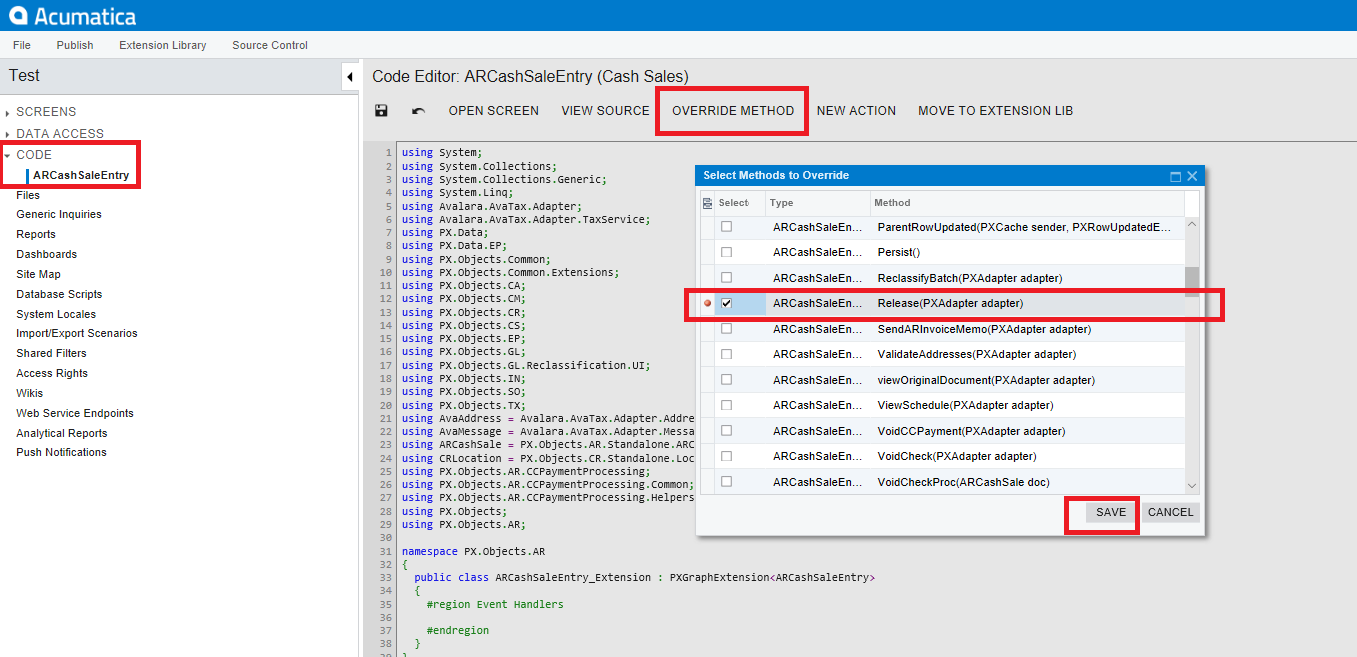This screenshot has height=657, width=1357.
Task: Click OPEN SCREEN in the toolbar
Action: point(493,111)
